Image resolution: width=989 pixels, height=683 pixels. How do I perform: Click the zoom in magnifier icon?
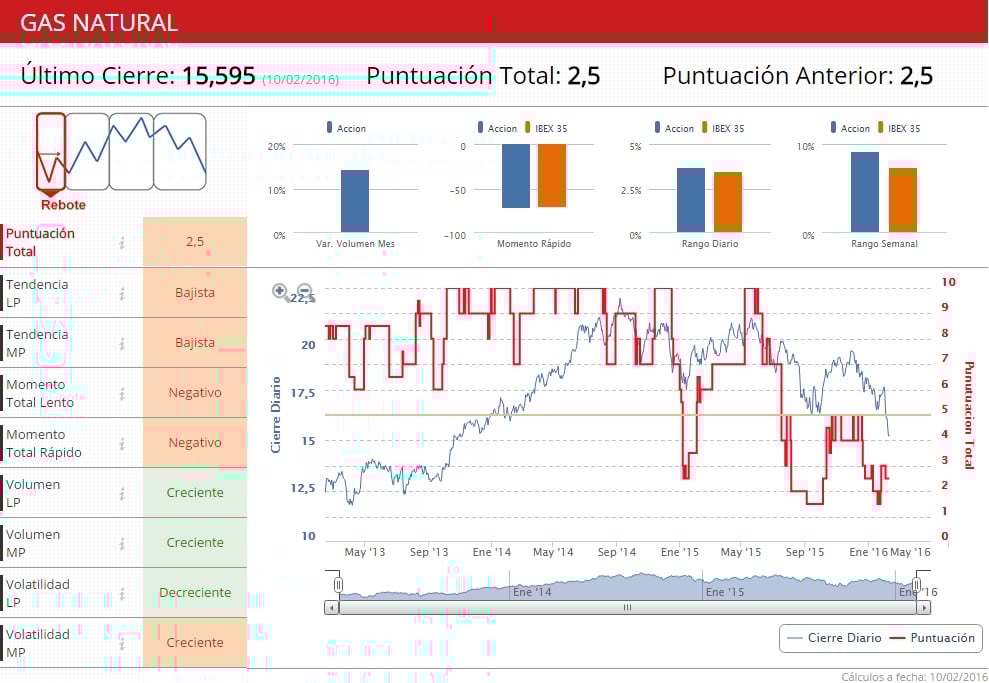280,291
